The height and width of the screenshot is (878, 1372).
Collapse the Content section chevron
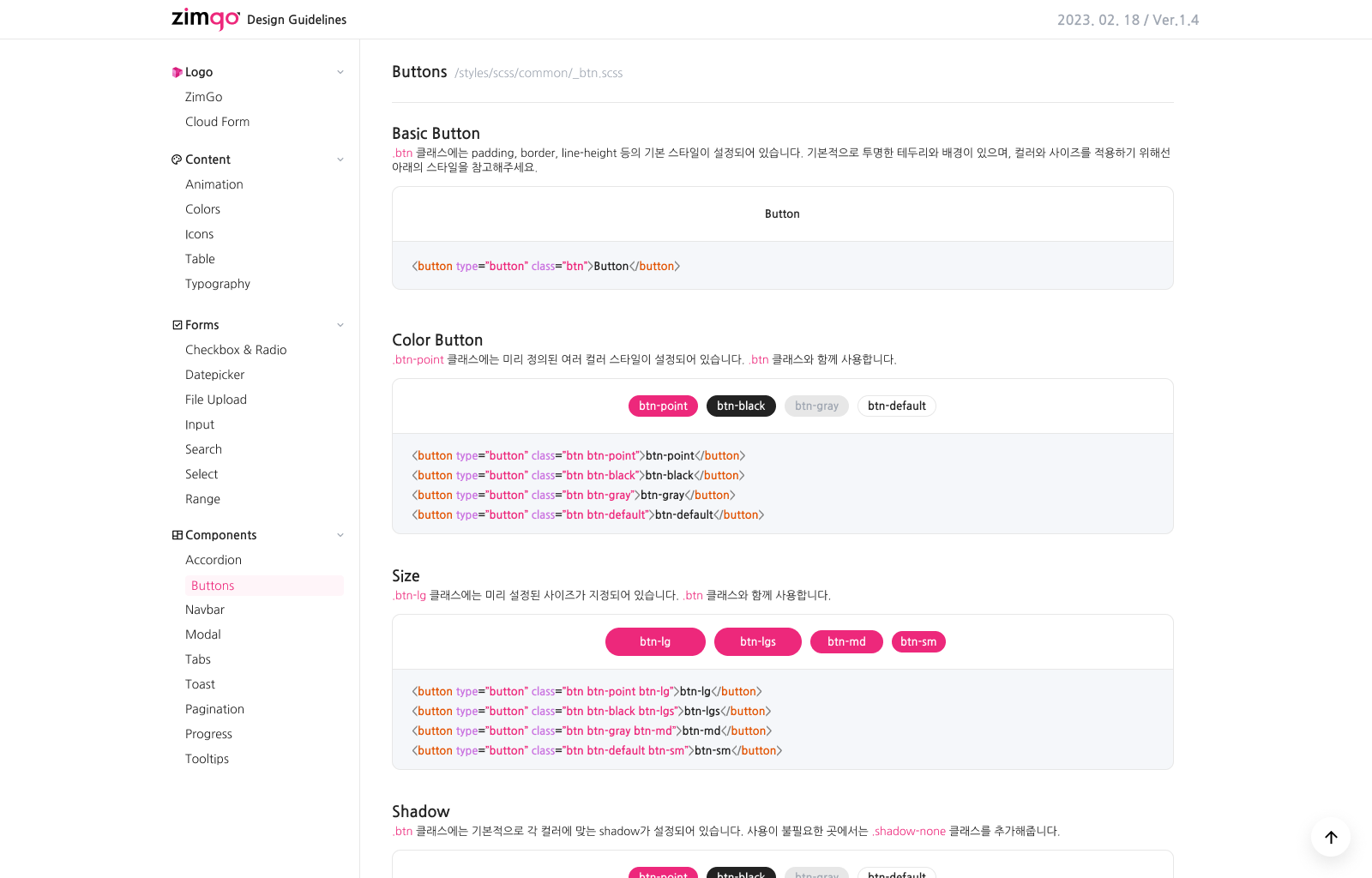click(340, 159)
